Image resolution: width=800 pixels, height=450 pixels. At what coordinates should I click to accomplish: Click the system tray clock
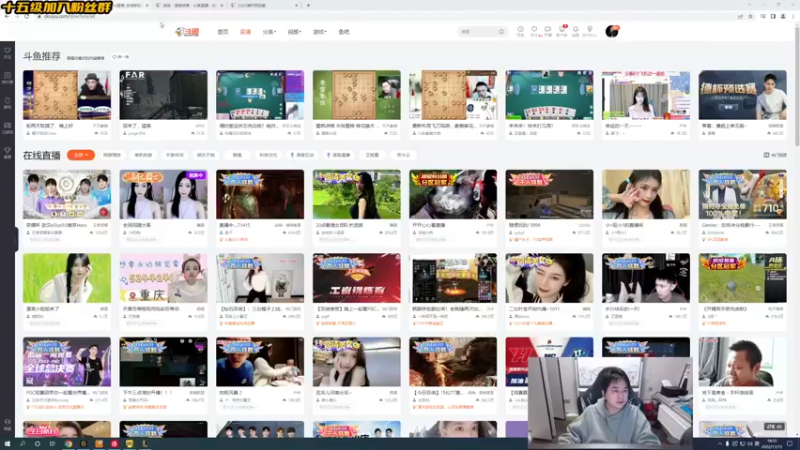pyautogui.click(x=772, y=444)
